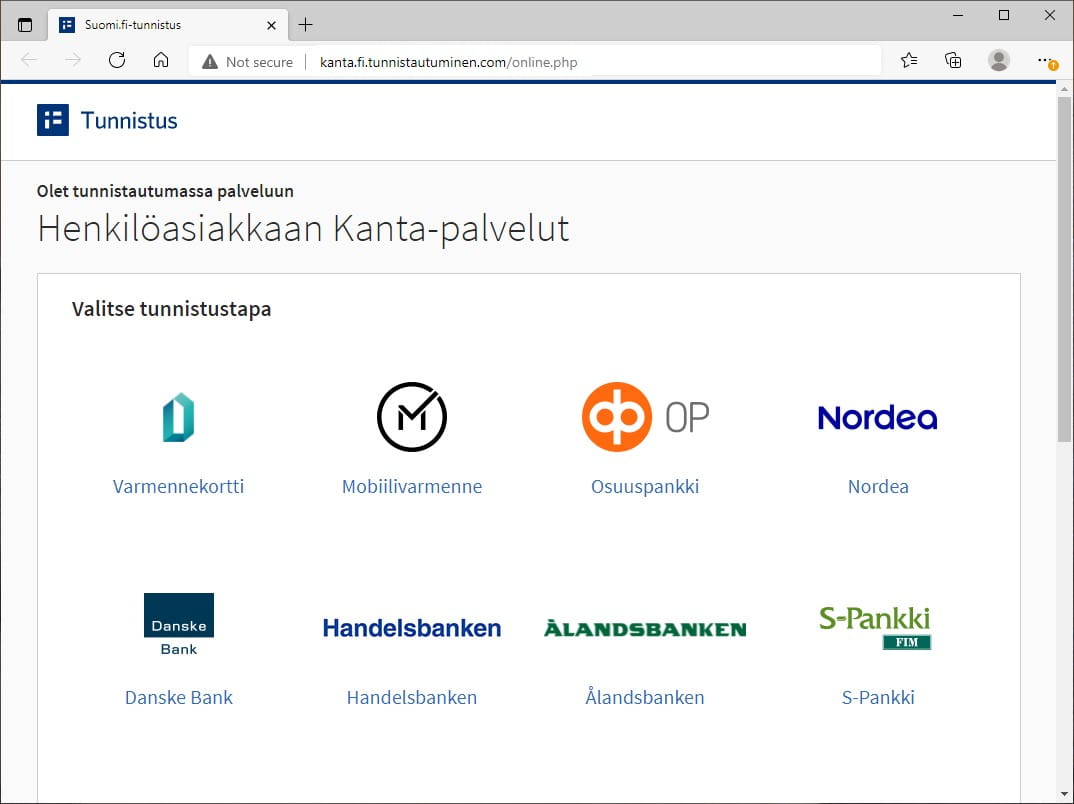
Task: Click the Henkilöasiakkaan Kanta-palvelut heading
Action: point(303,229)
